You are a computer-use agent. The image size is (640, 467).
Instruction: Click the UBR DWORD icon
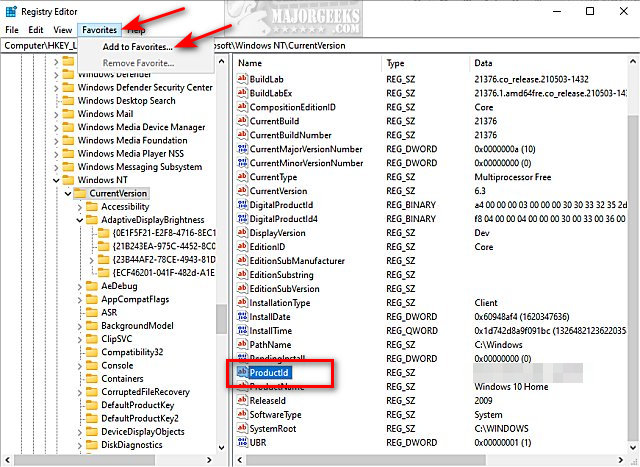242,443
